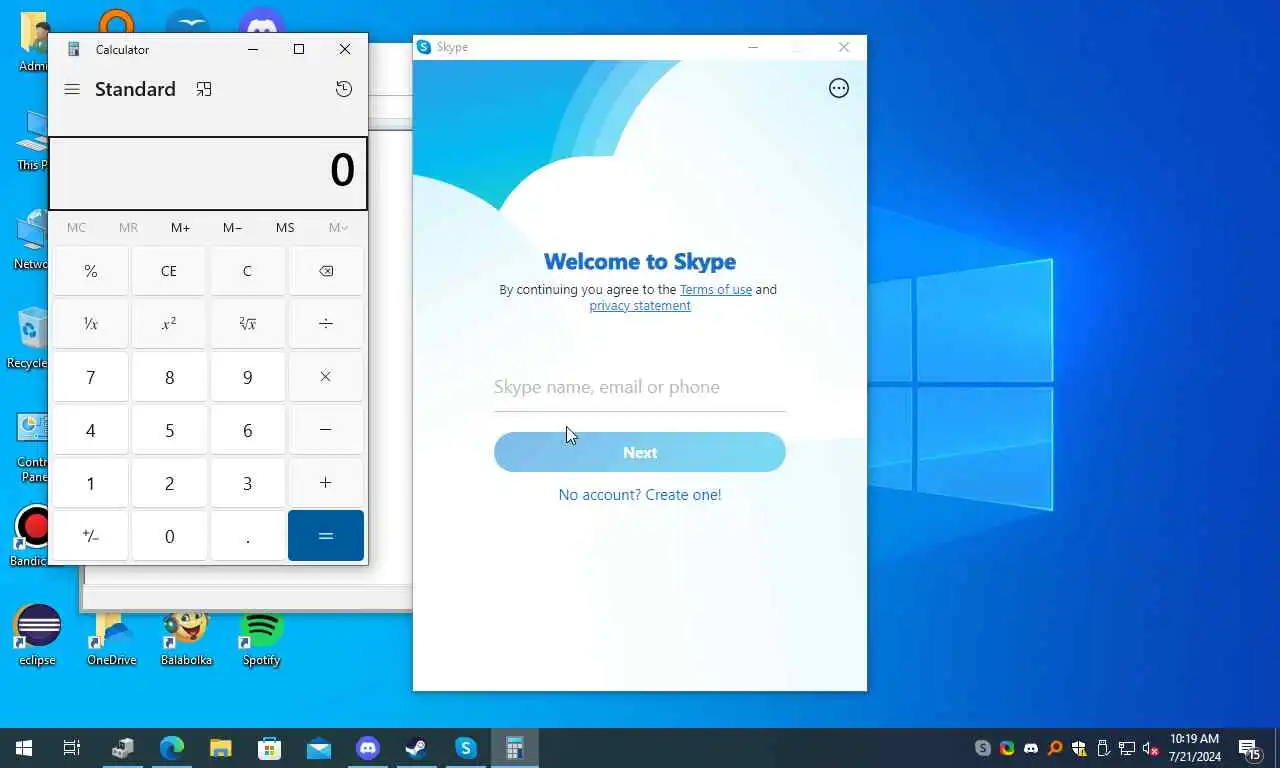This screenshot has height=768, width=1280.
Task: Open the Calculator navigation hamburger menu
Action: 72,89
